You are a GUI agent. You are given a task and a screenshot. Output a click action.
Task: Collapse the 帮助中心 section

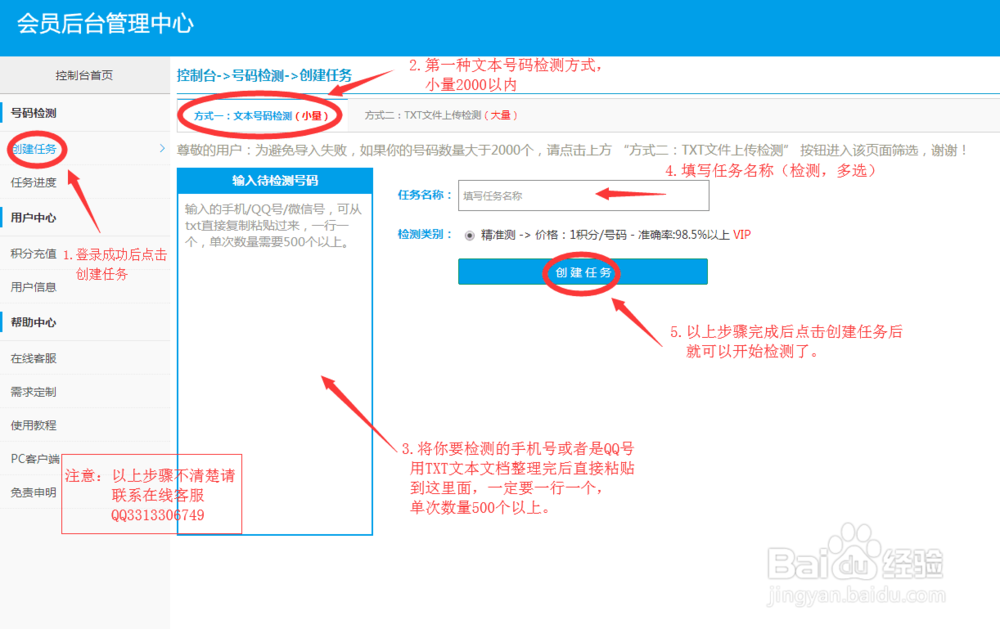point(35,322)
